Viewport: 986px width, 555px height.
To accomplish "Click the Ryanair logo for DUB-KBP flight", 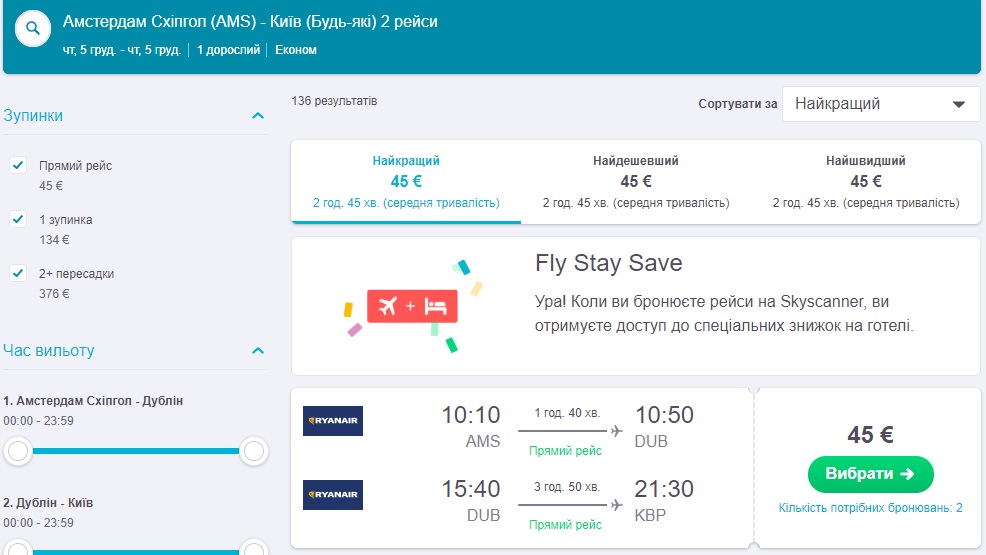I will coord(333,495).
